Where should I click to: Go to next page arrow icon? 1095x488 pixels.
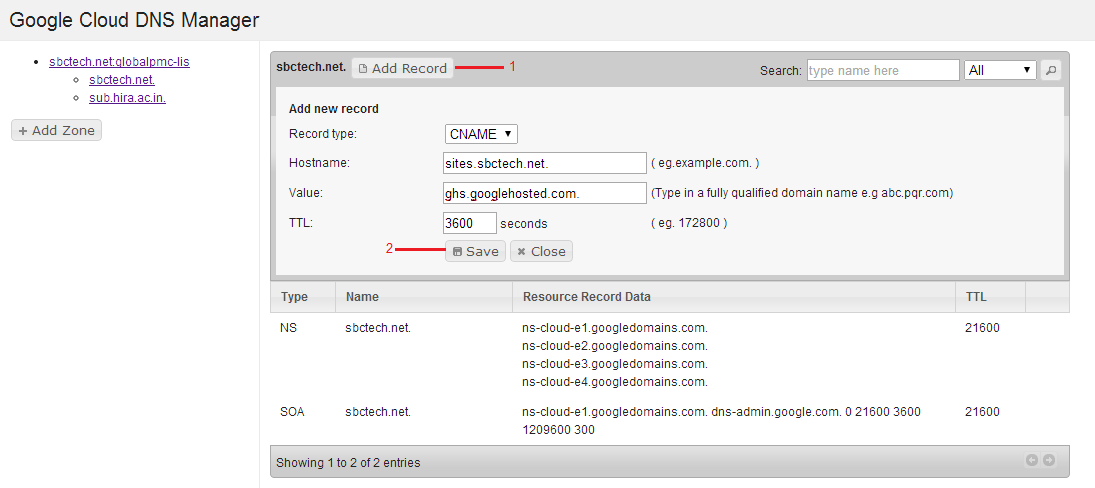point(1048,460)
